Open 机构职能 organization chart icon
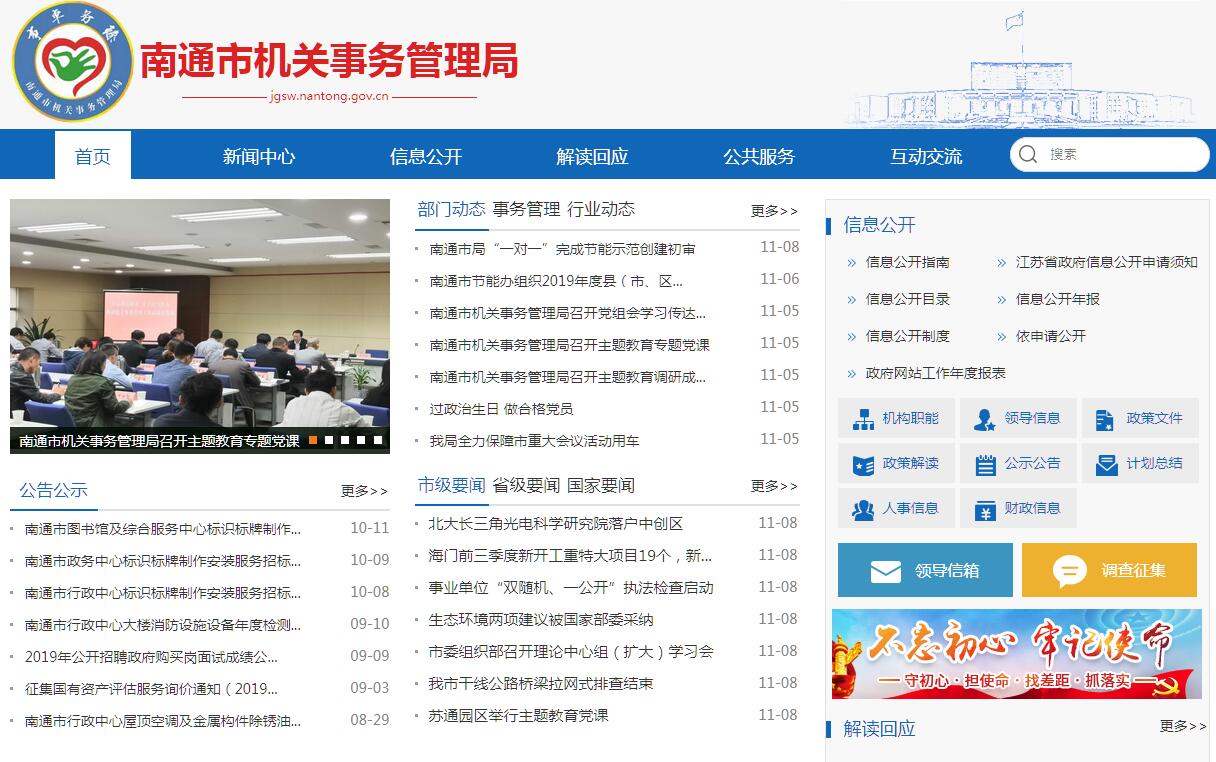 (863, 419)
